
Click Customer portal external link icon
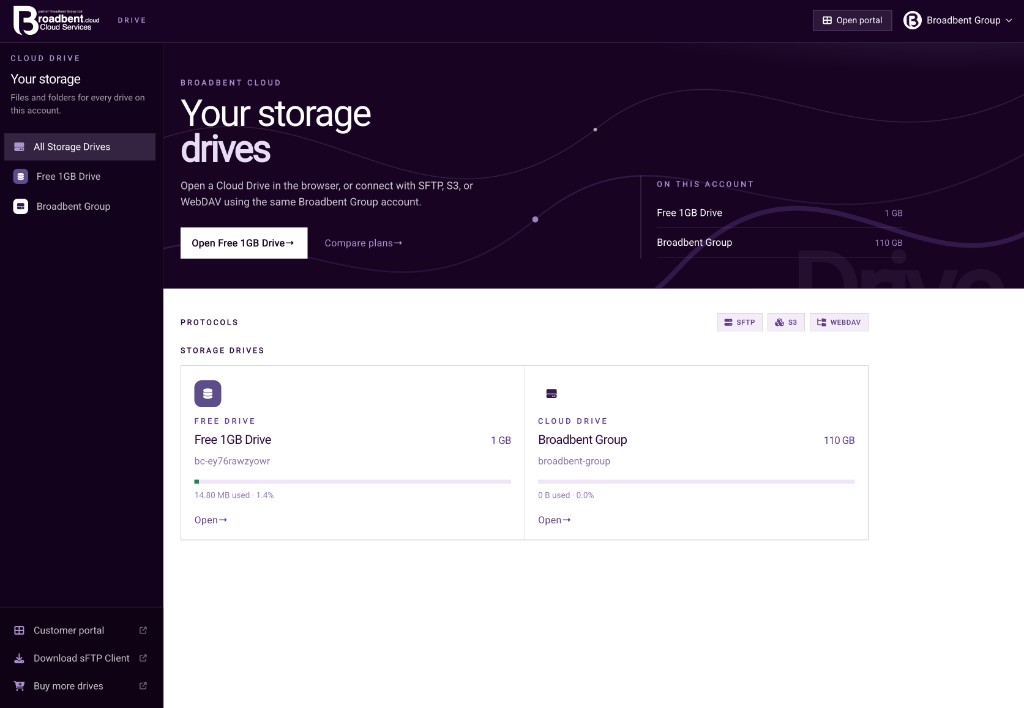(x=143, y=630)
